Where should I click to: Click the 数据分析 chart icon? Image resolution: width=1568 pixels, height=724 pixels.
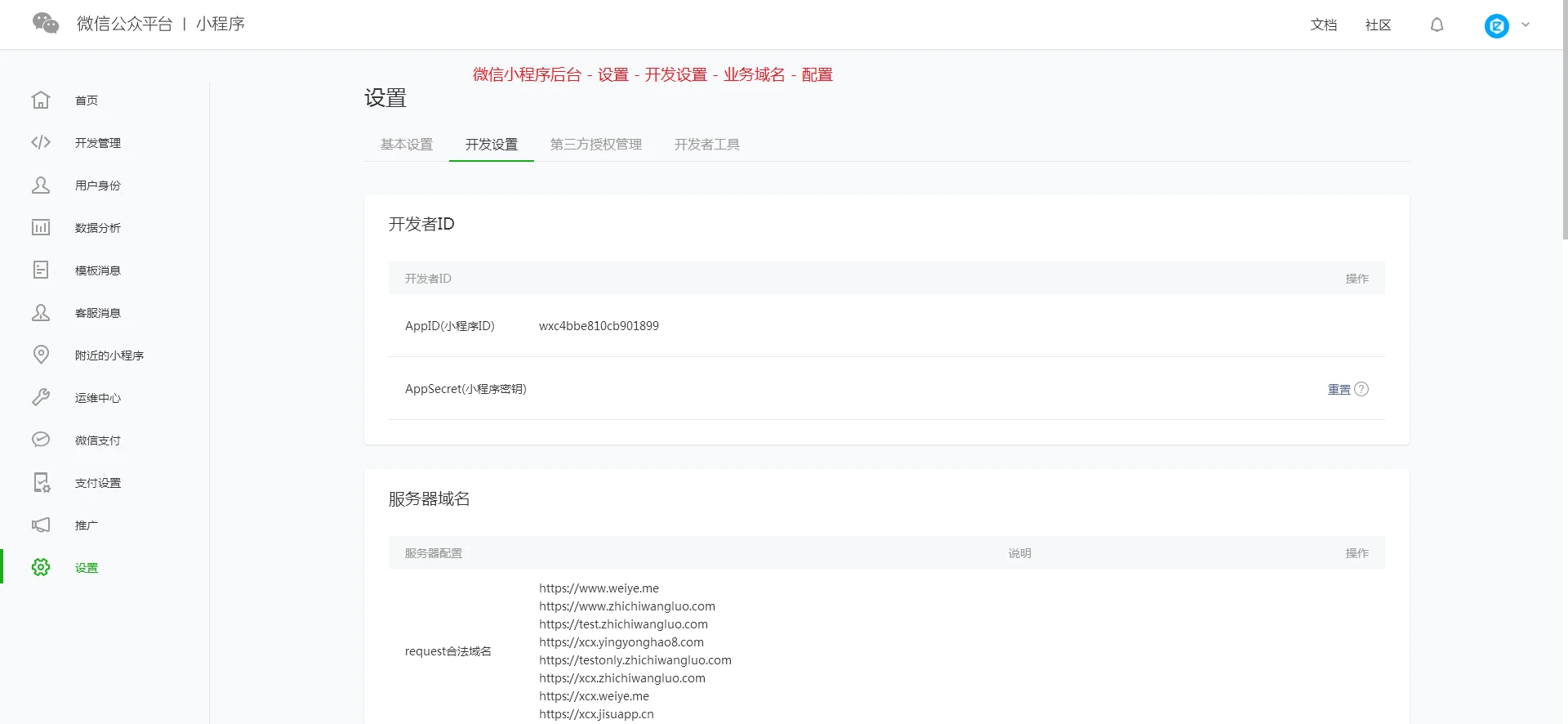click(41, 227)
